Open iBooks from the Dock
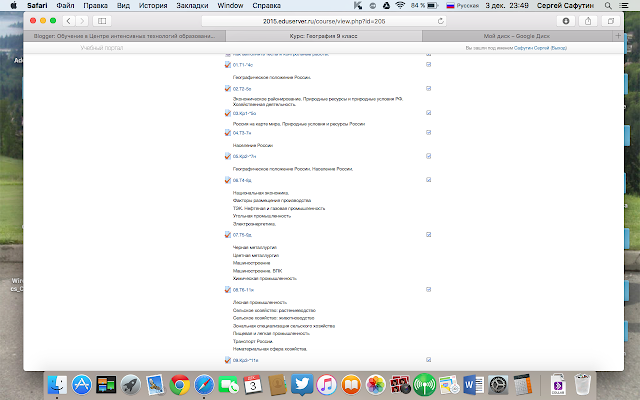 click(x=351, y=384)
